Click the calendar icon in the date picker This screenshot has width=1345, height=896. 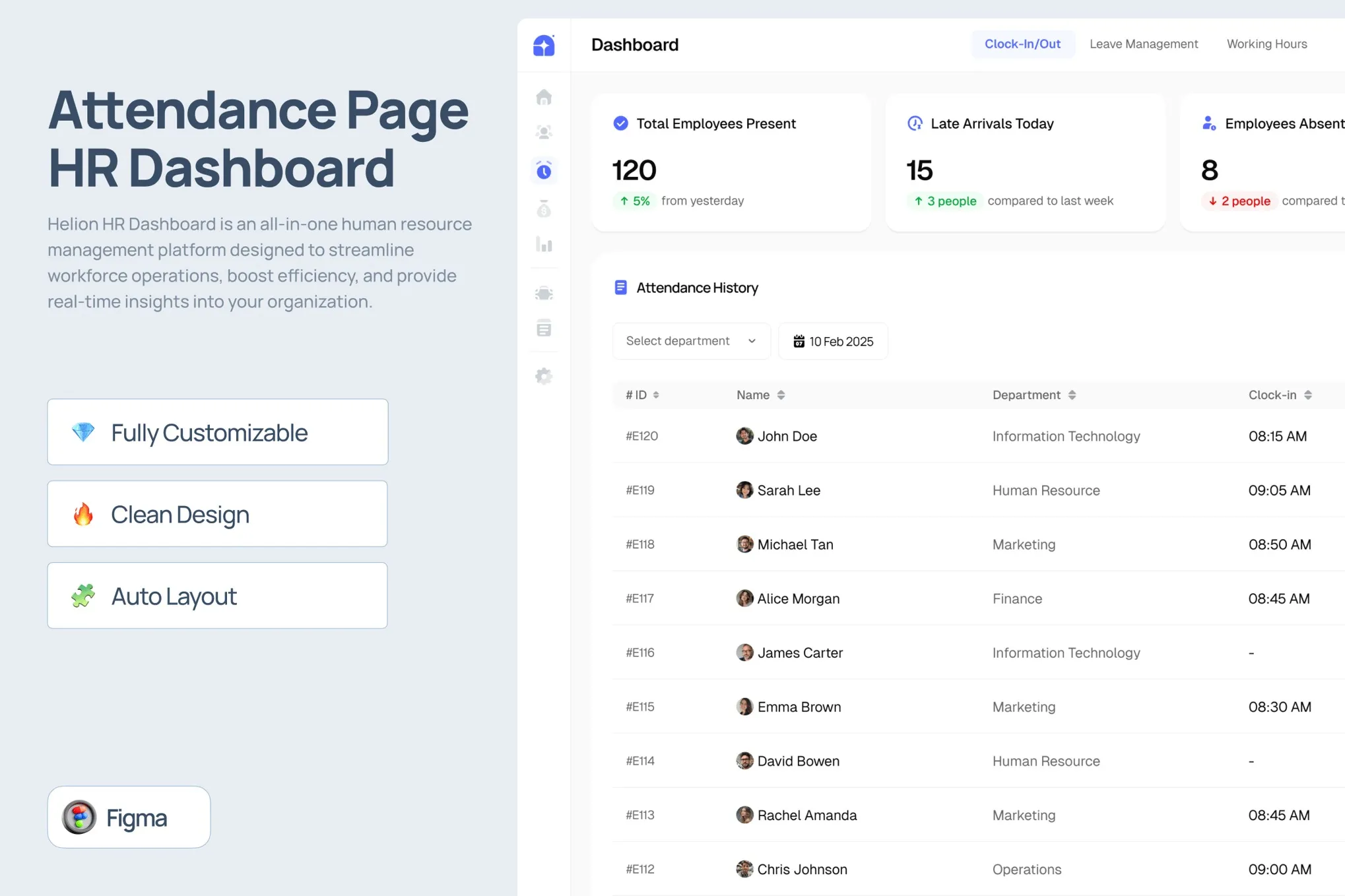pyautogui.click(x=799, y=341)
